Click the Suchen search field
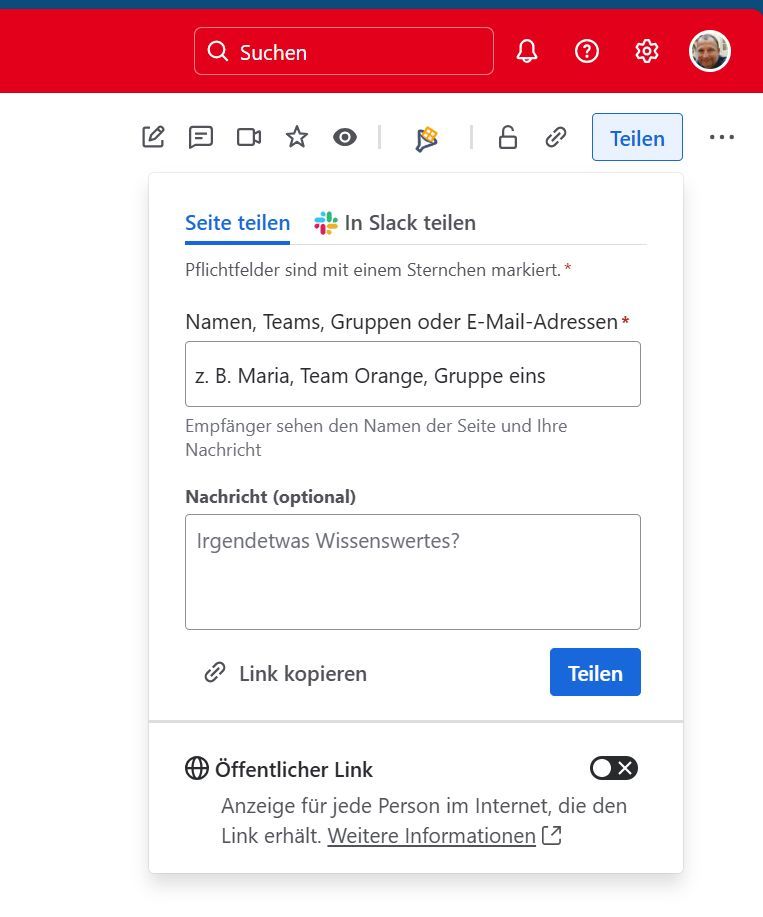This screenshot has width=763, height=917. pos(343,51)
